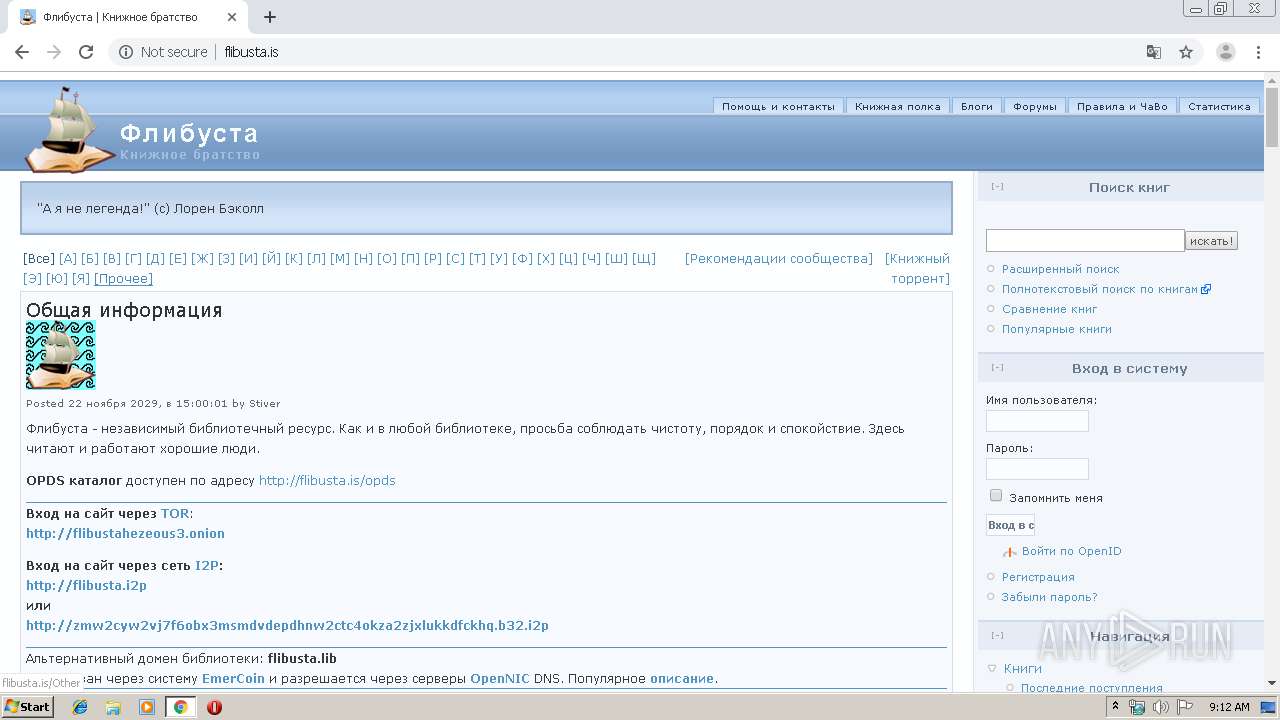This screenshot has width=1280, height=720.
Task: Open the Chrome three-dot menu
Action: (1258, 52)
